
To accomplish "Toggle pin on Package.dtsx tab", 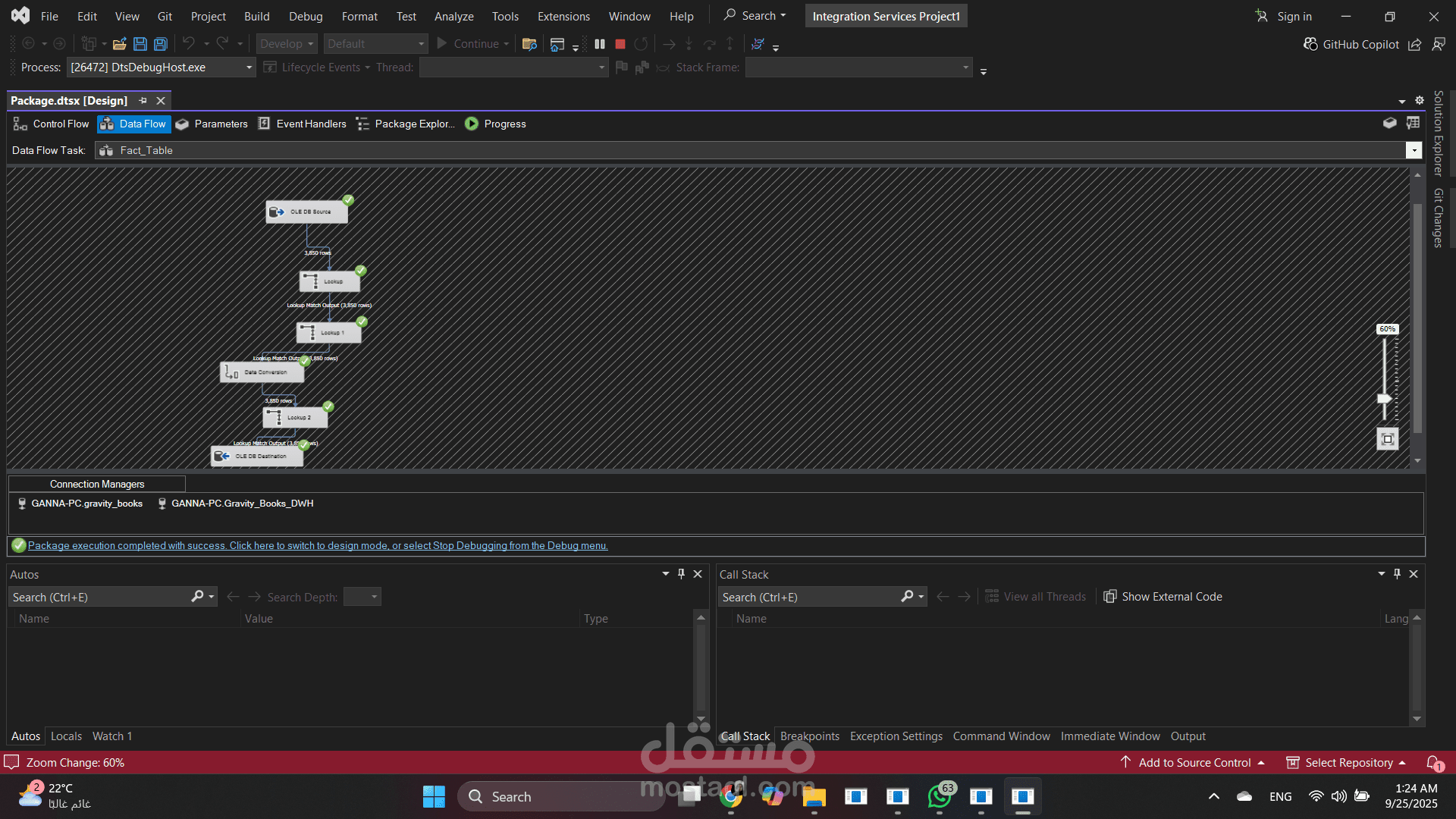I will 143,101.
